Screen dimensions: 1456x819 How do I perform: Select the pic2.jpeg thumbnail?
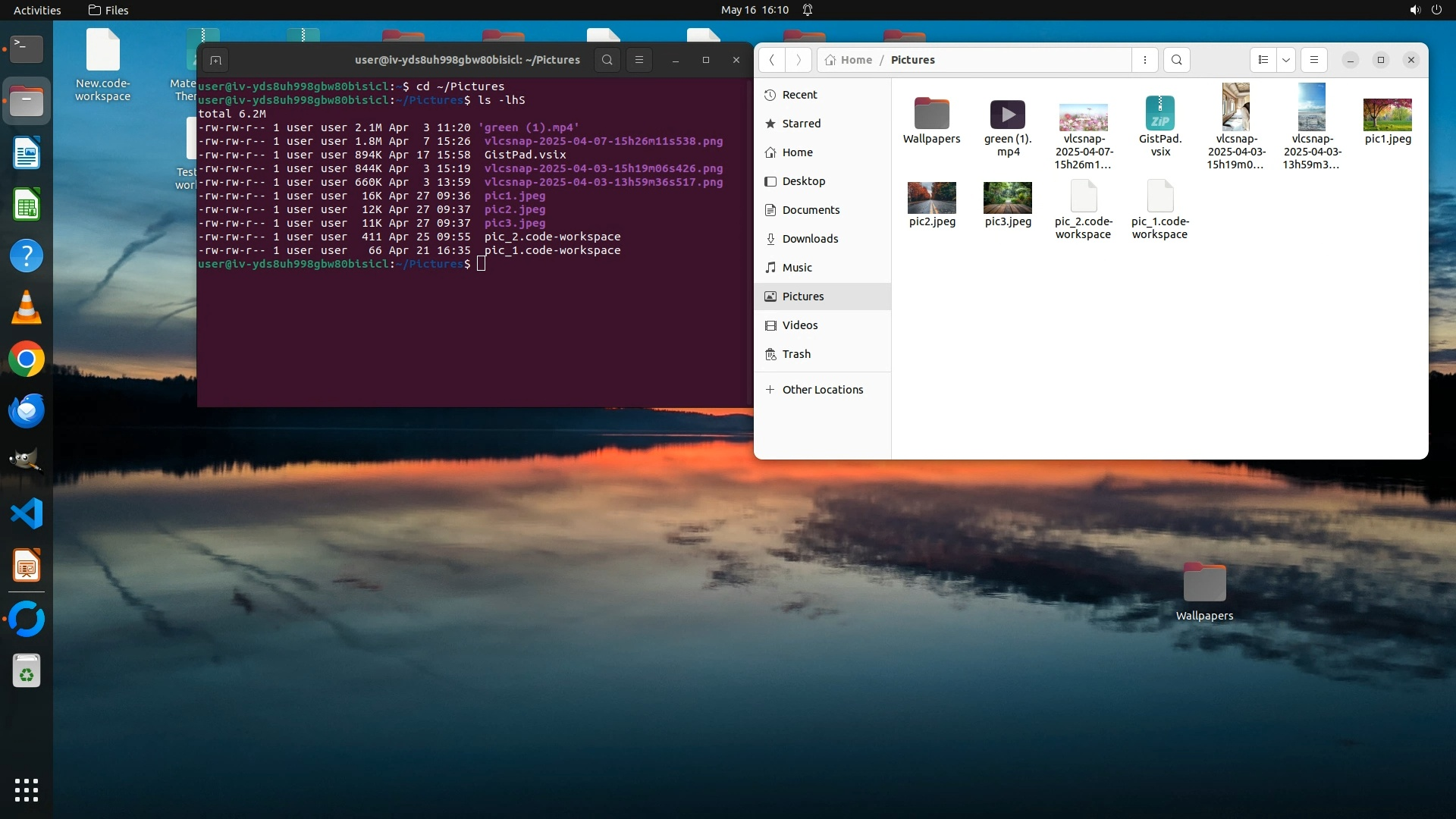932,198
